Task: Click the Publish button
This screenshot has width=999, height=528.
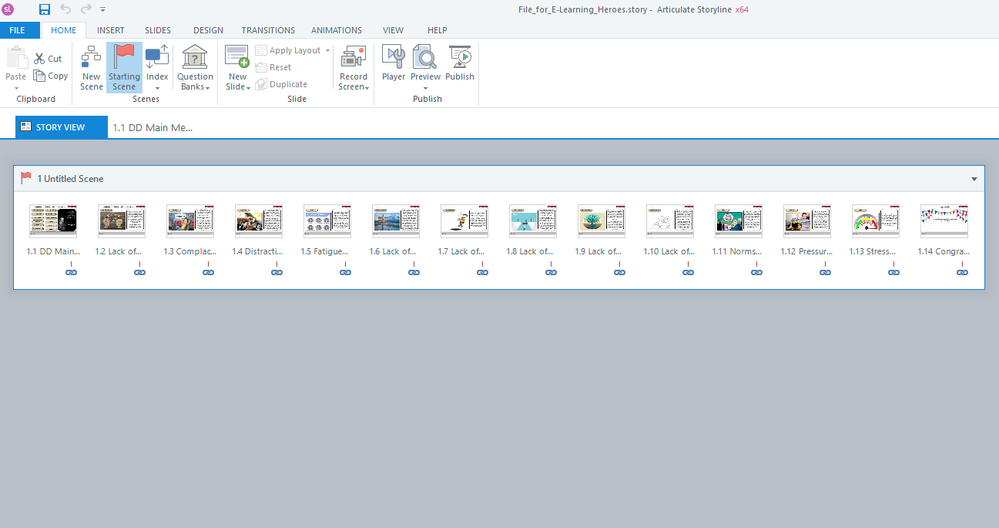Action: click(459, 63)
